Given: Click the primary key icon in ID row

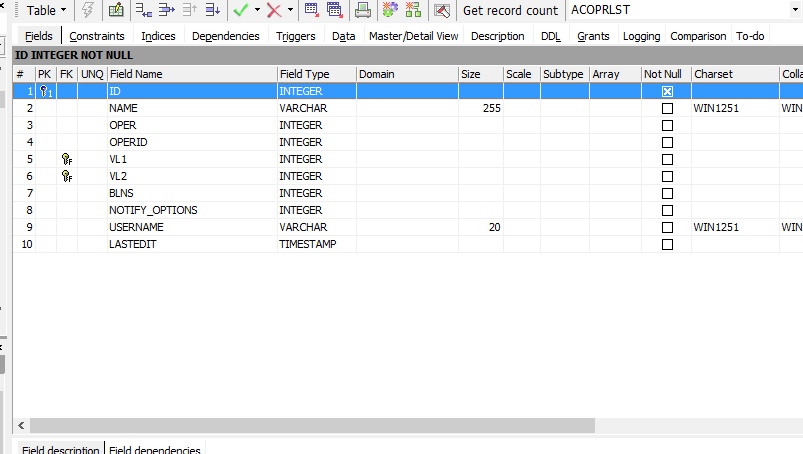Looking at the screenshot, I should point(45,91).
